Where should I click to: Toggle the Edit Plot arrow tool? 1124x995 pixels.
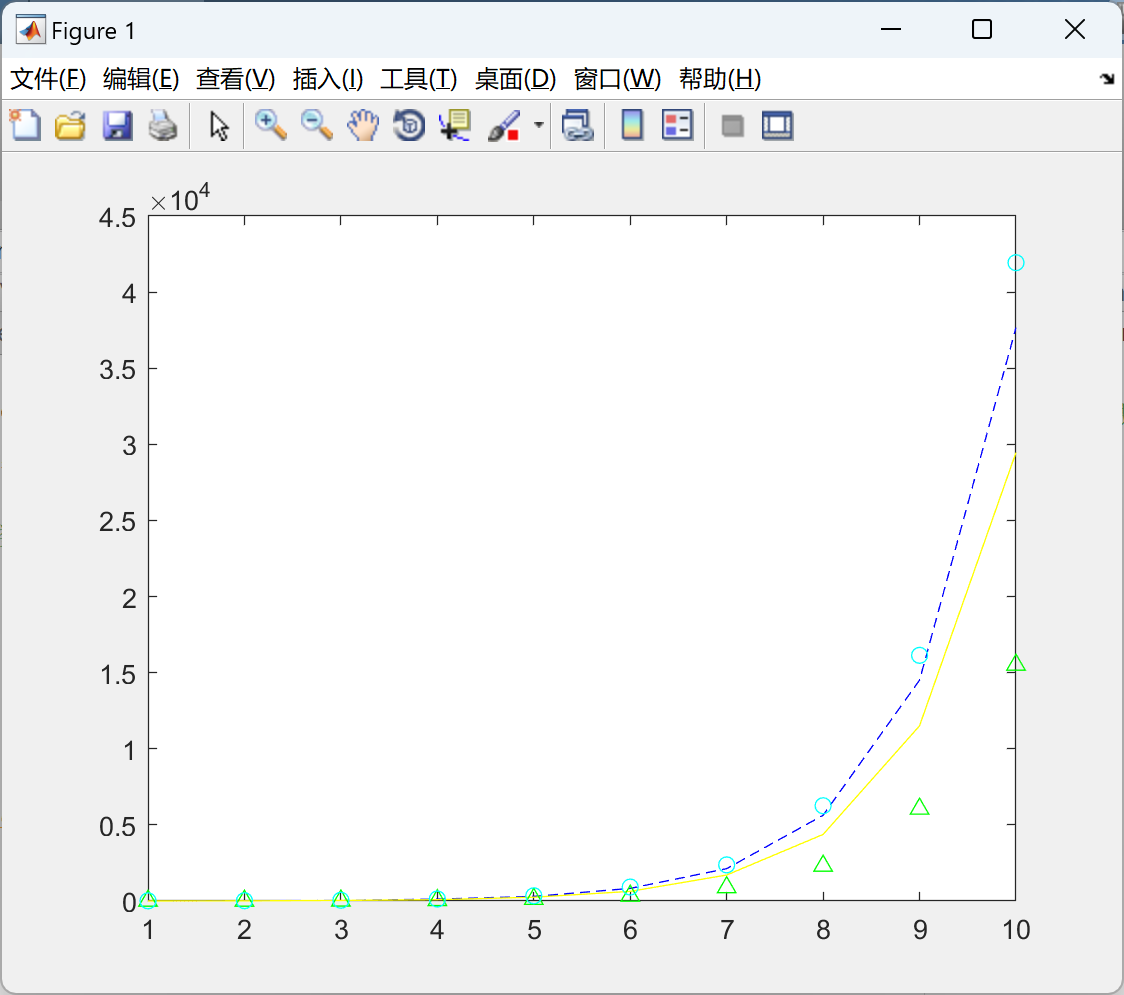pyautogui.click(x=219, y=126)
